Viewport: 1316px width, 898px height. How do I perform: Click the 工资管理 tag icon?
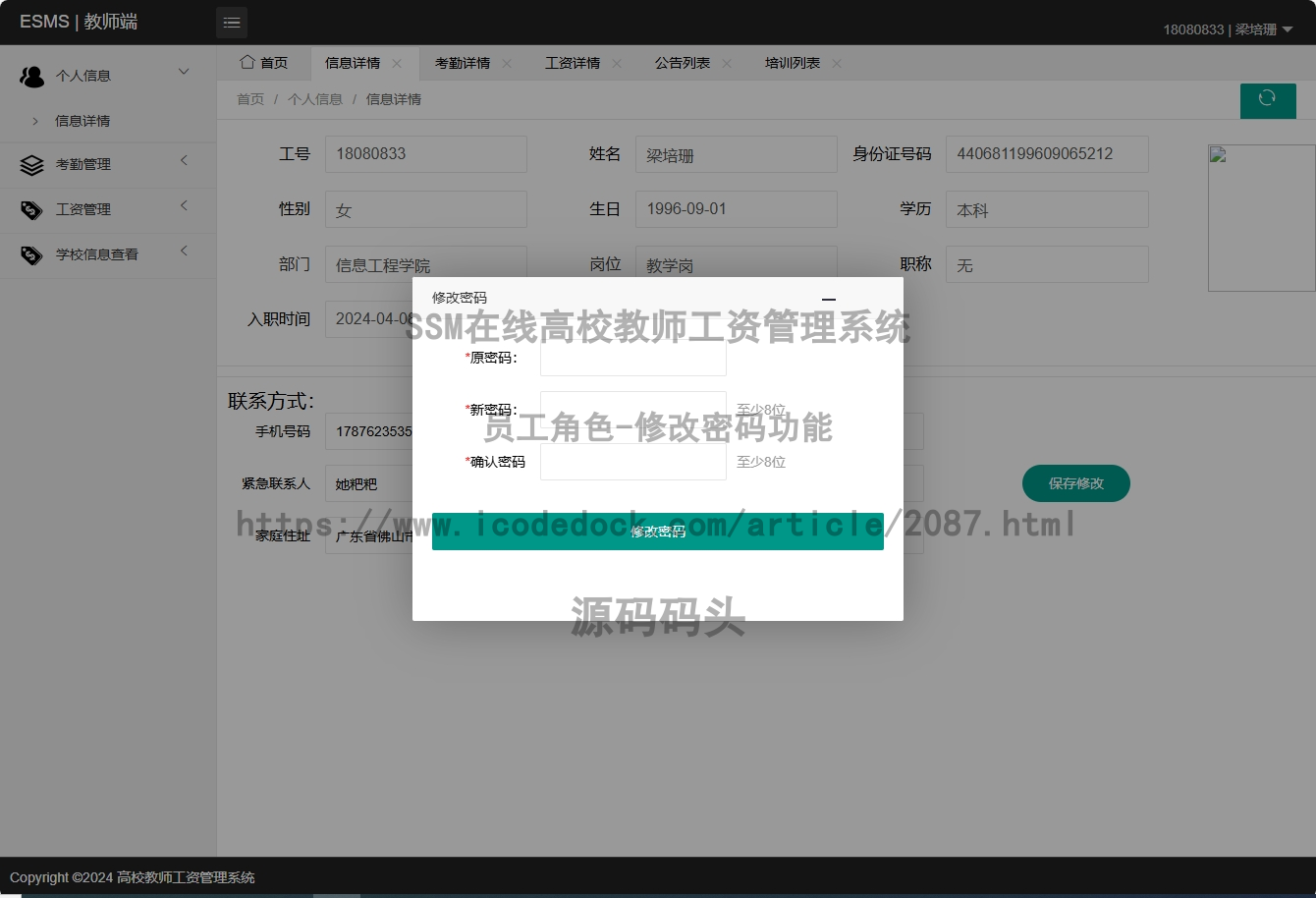point(31,210)
